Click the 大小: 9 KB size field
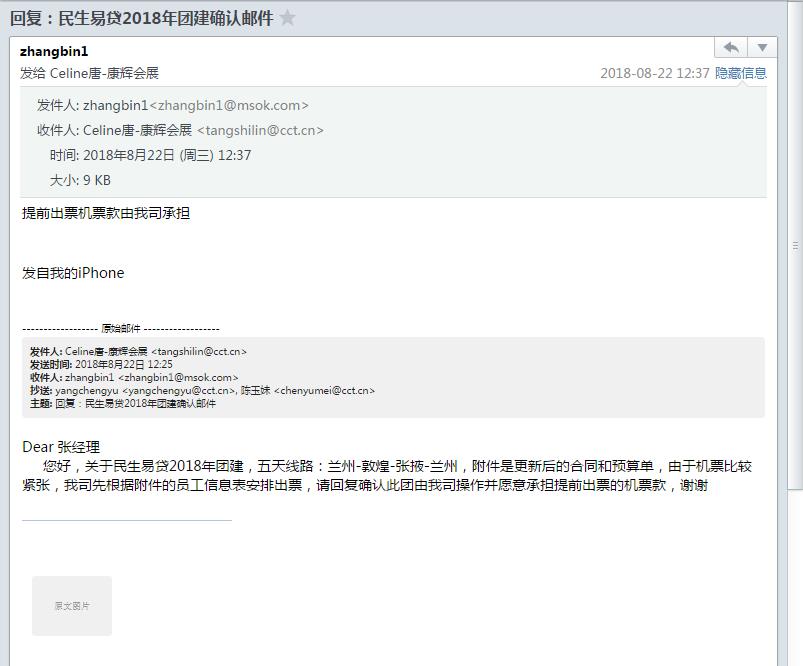 80,180
